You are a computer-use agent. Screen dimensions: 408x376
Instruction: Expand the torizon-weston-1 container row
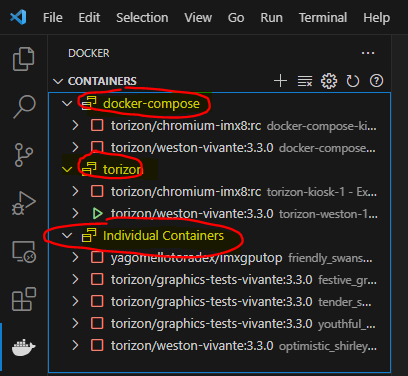point(75,213)
